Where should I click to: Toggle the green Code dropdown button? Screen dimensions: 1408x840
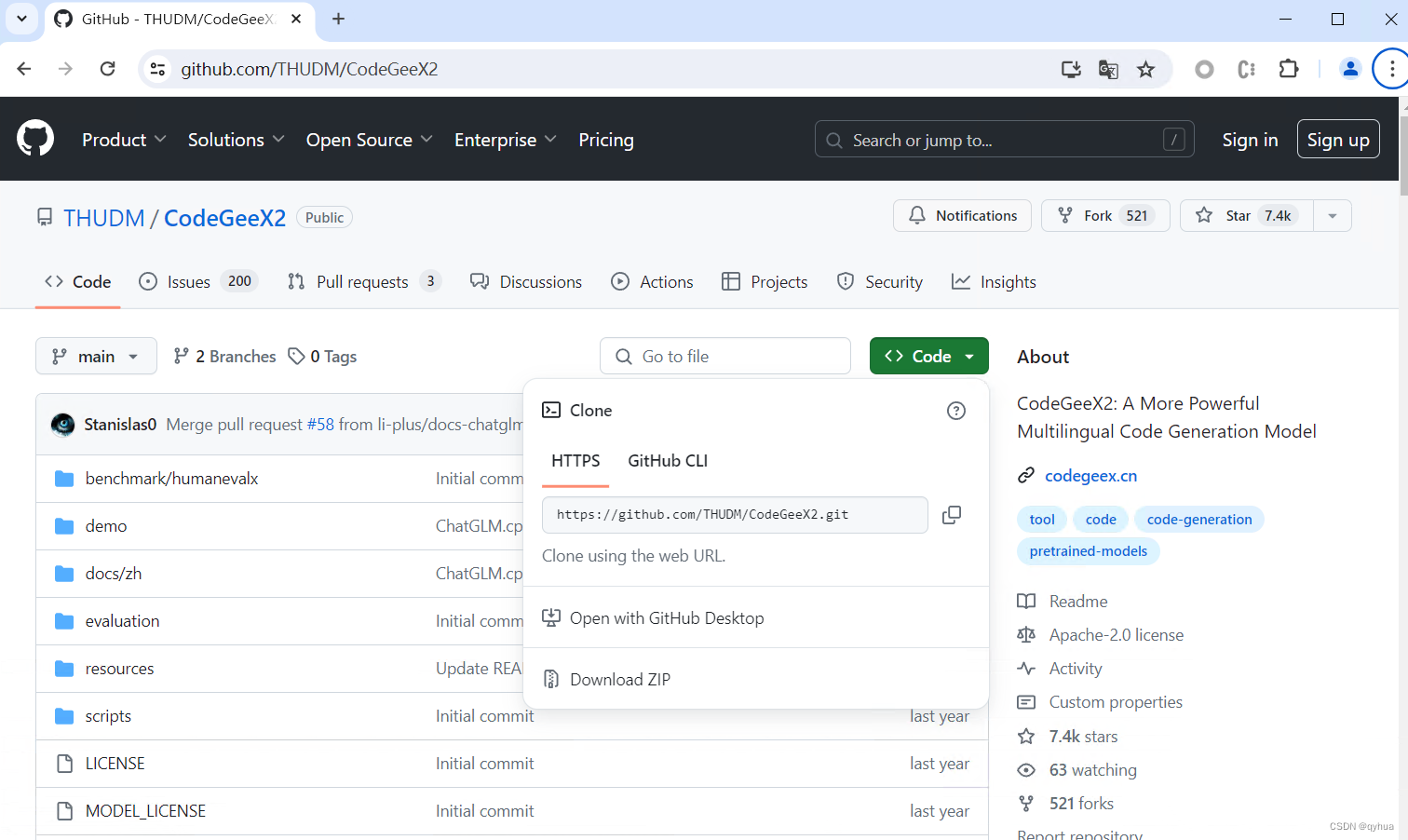[928, 357]
